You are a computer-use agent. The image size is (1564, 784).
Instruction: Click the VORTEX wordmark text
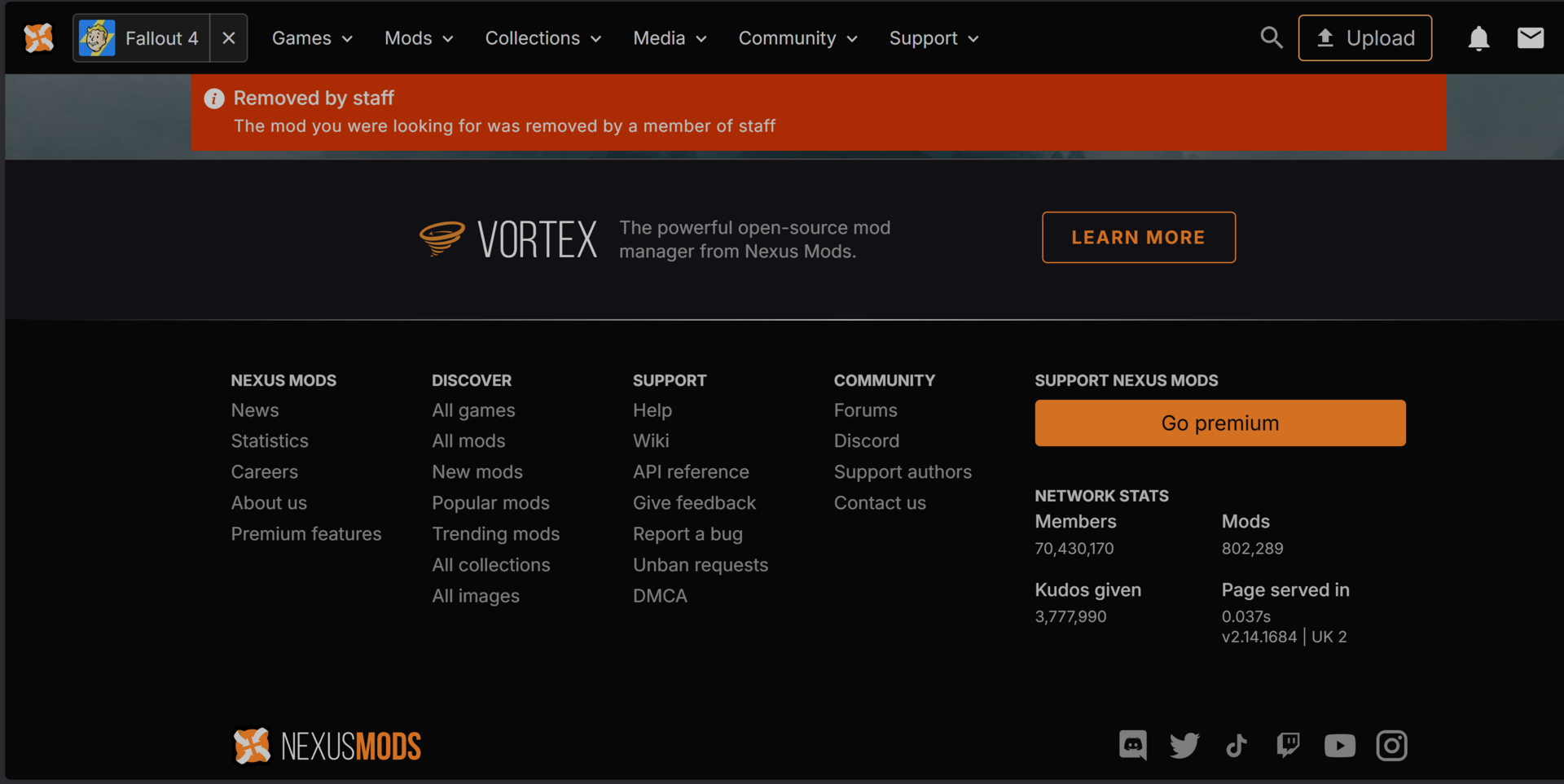(538, 240)
